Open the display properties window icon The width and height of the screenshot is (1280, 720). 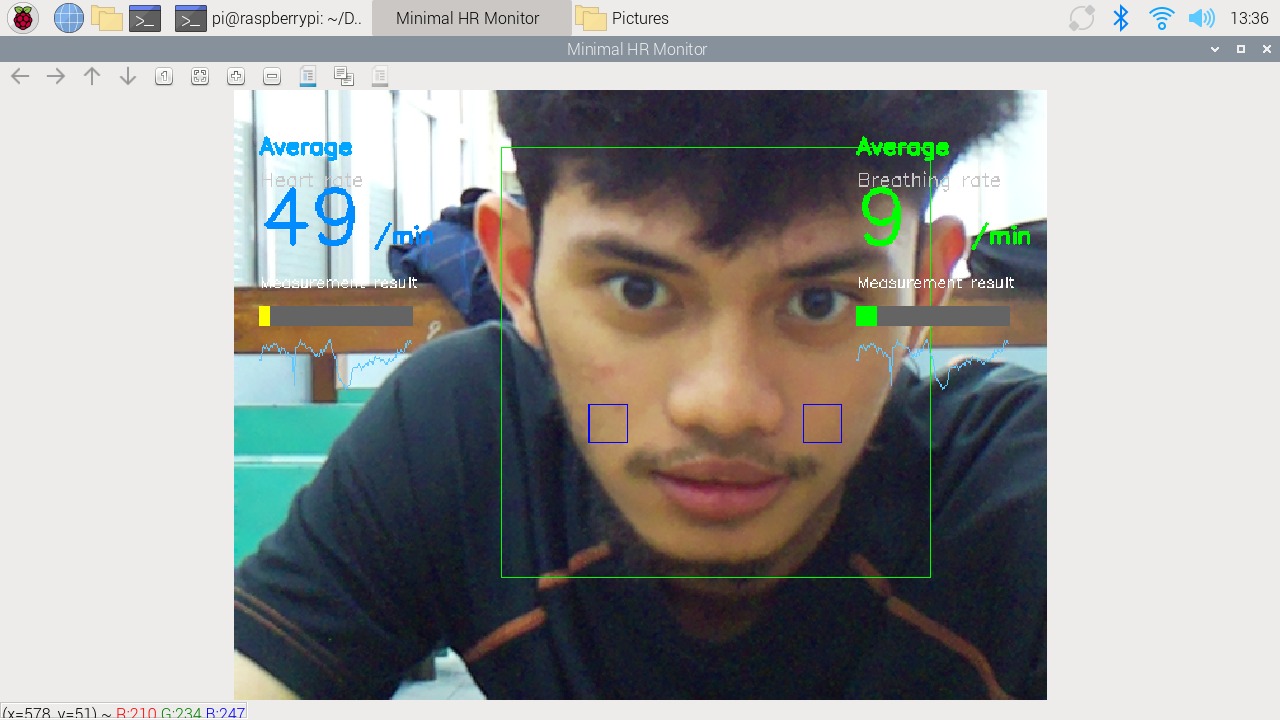point(380,76)
